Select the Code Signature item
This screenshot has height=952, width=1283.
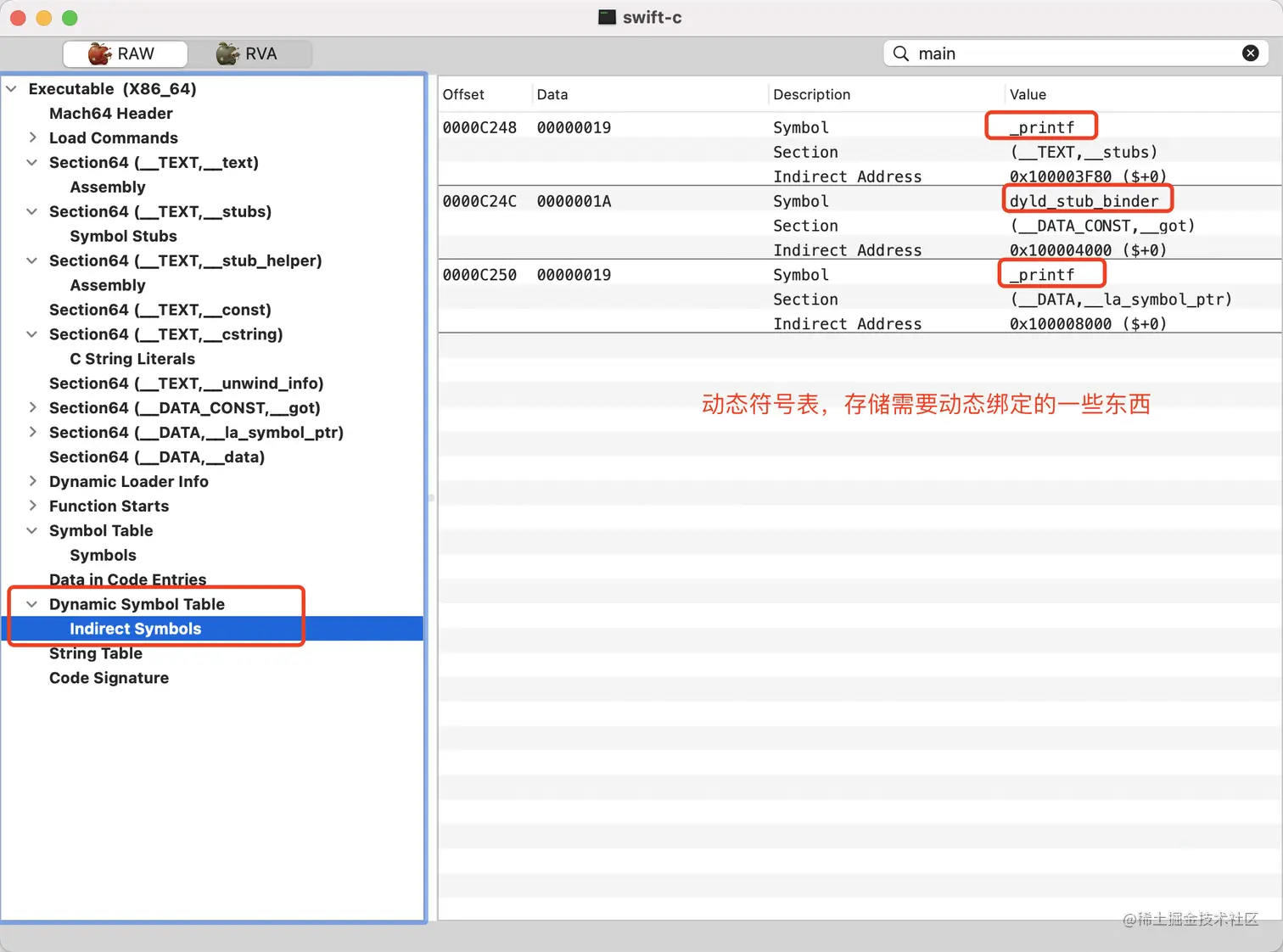(109, 679)
